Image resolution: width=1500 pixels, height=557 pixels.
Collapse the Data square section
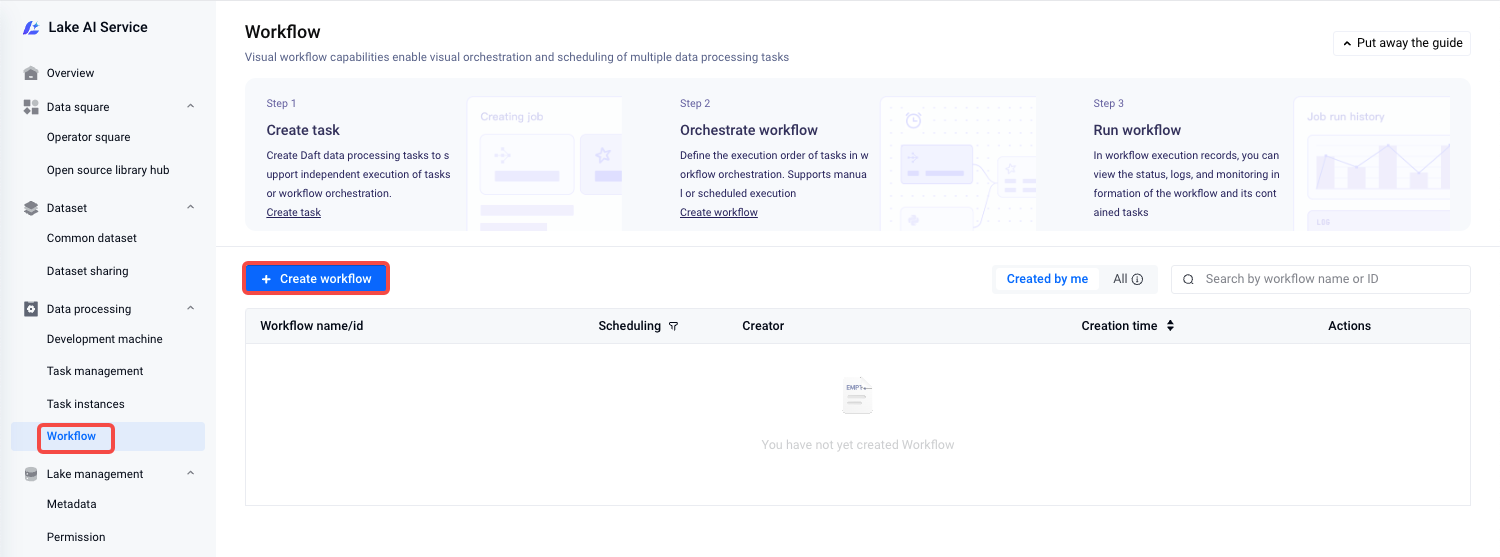[x=191, y=107]
